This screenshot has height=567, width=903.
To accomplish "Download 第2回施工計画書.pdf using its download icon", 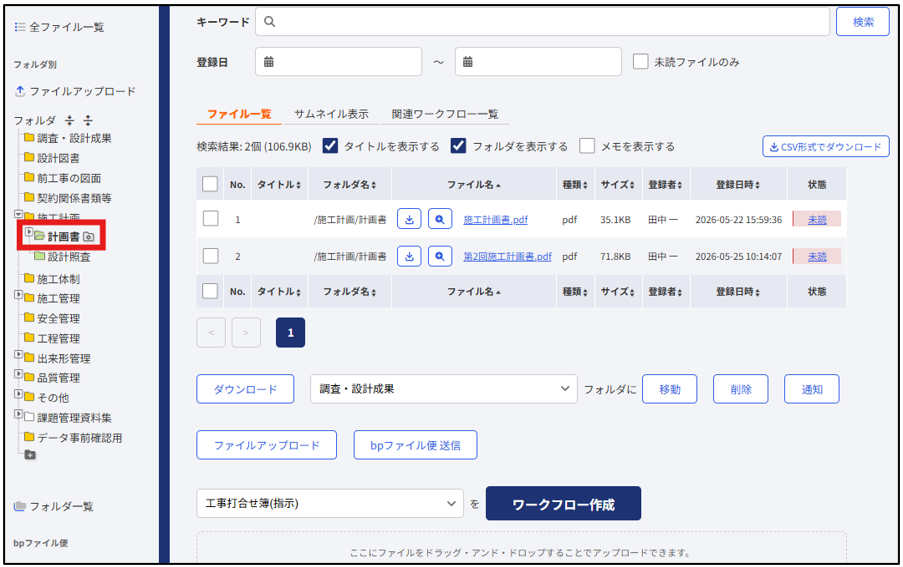I will tap(409, 256).
